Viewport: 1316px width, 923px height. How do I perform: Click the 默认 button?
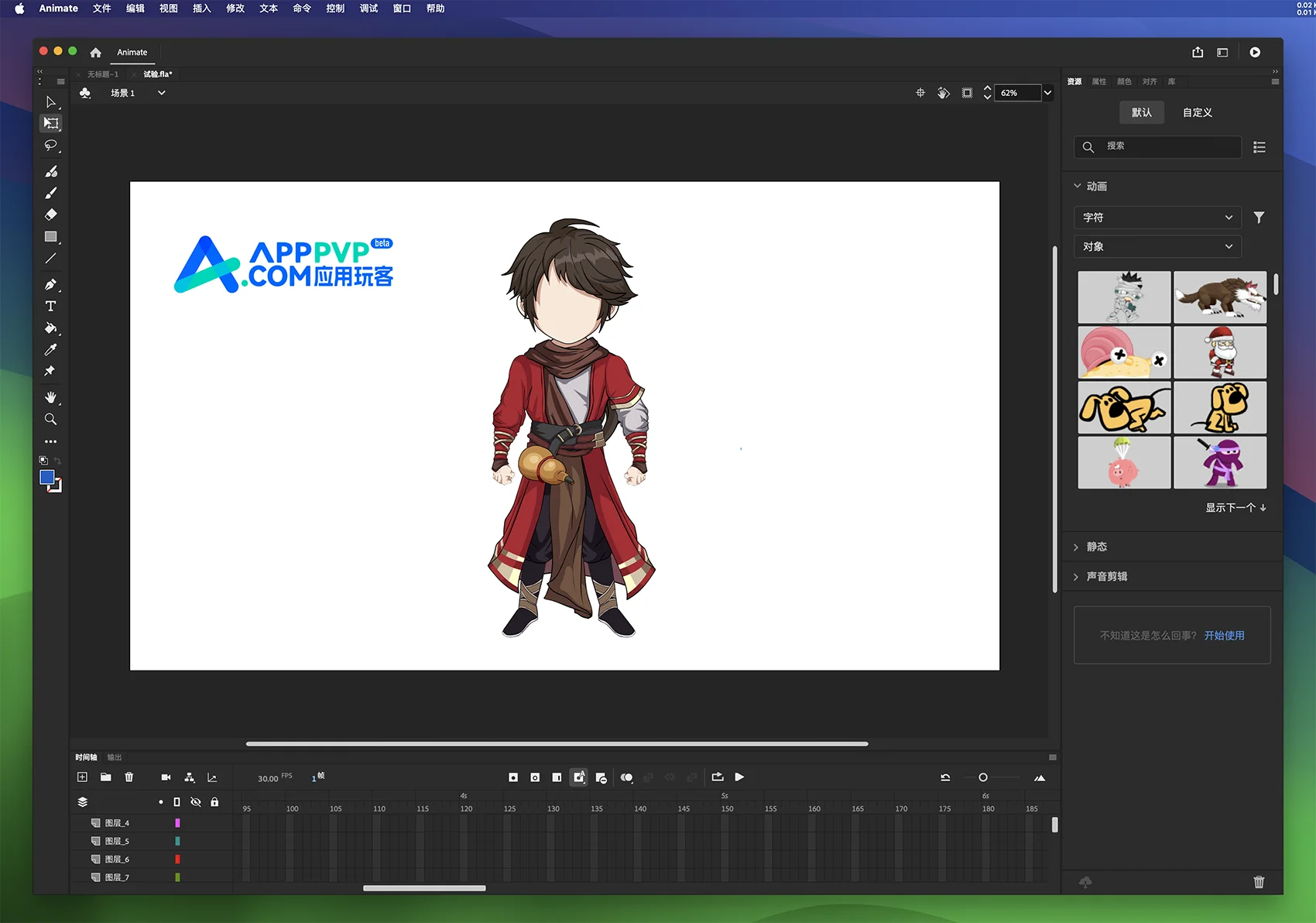click(1142, 112)
